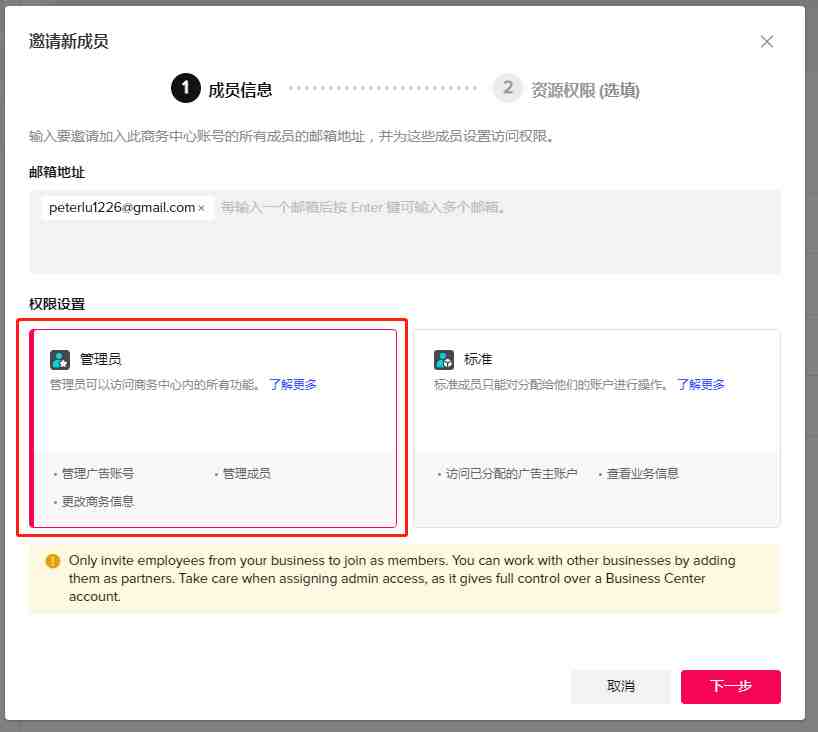Close the 邀请新成员 dialog
This screenshot has height=732, width=818.
pos(767,41)
